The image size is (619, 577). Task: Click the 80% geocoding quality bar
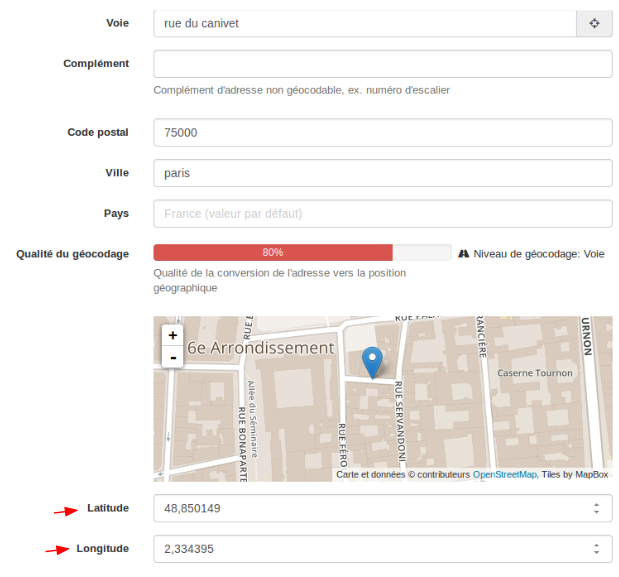pyautogui.click(x=273, y=253)
